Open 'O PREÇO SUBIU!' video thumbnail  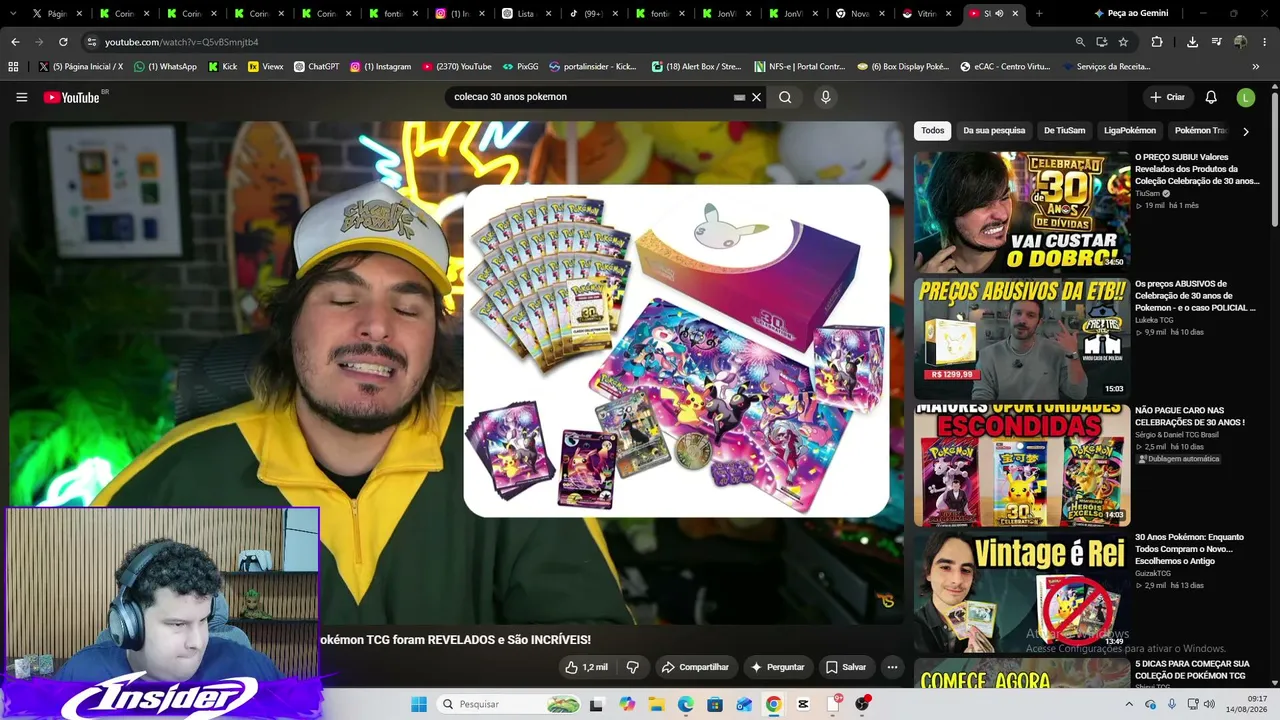pos(1022,212)
